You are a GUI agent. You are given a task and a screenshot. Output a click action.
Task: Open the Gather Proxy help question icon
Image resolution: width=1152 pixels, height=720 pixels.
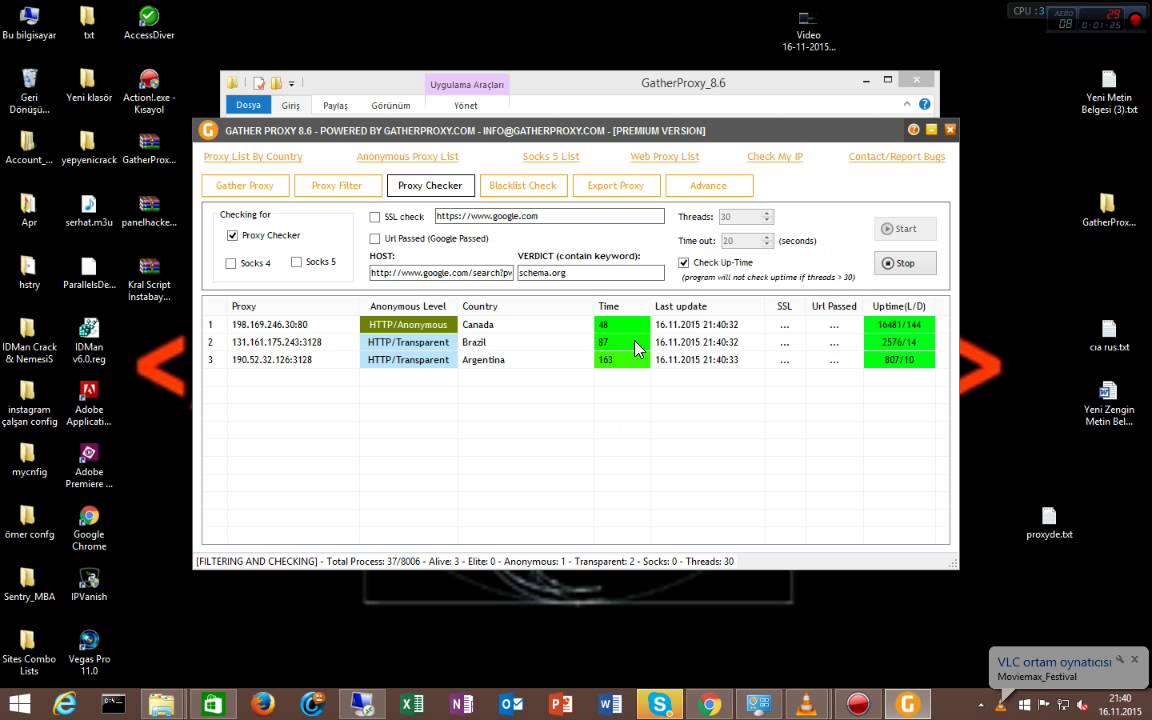tap(913, 129)
